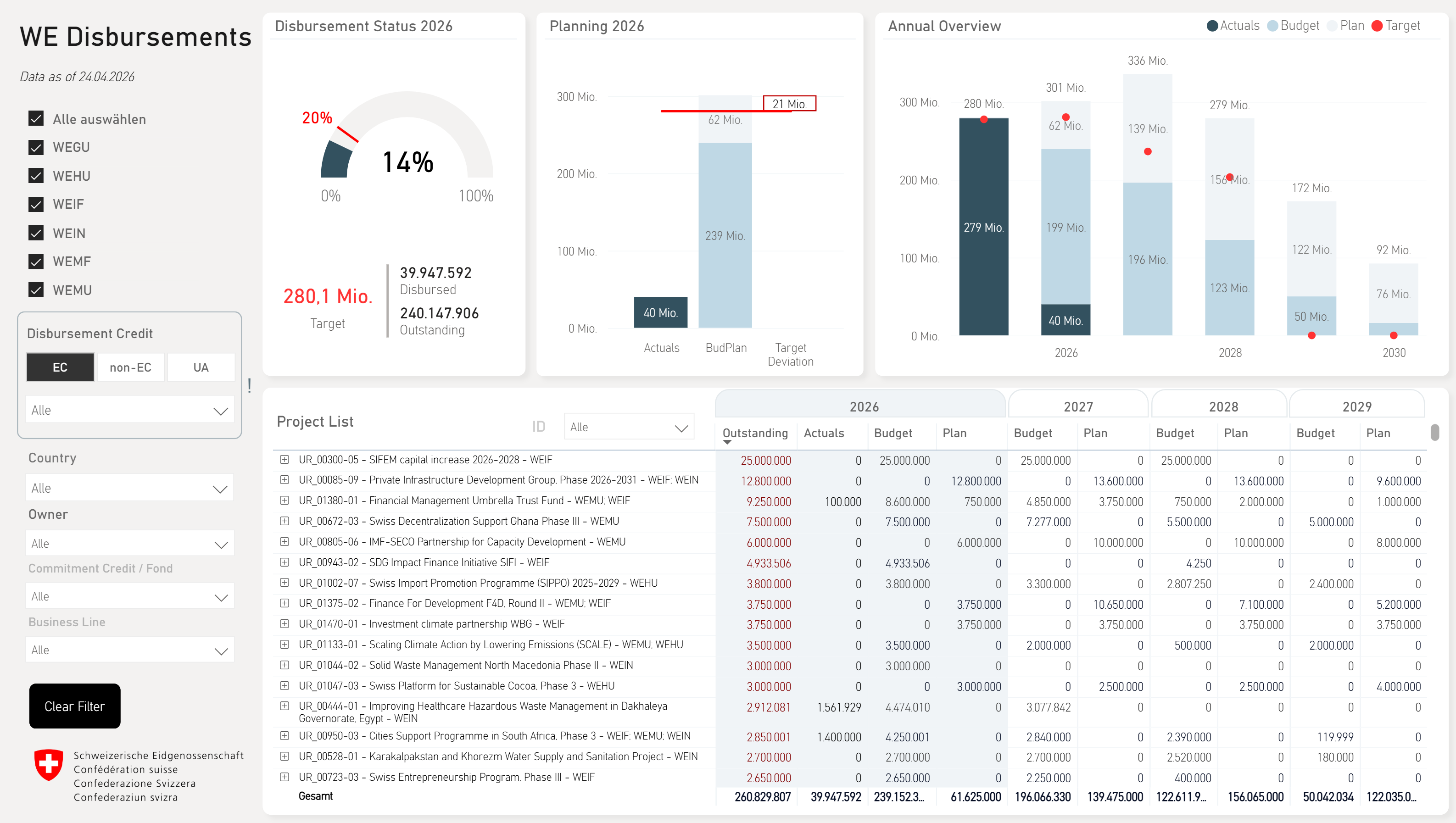Open the Project List ID dropdown
1456x823 pixels.
point(629,427)
